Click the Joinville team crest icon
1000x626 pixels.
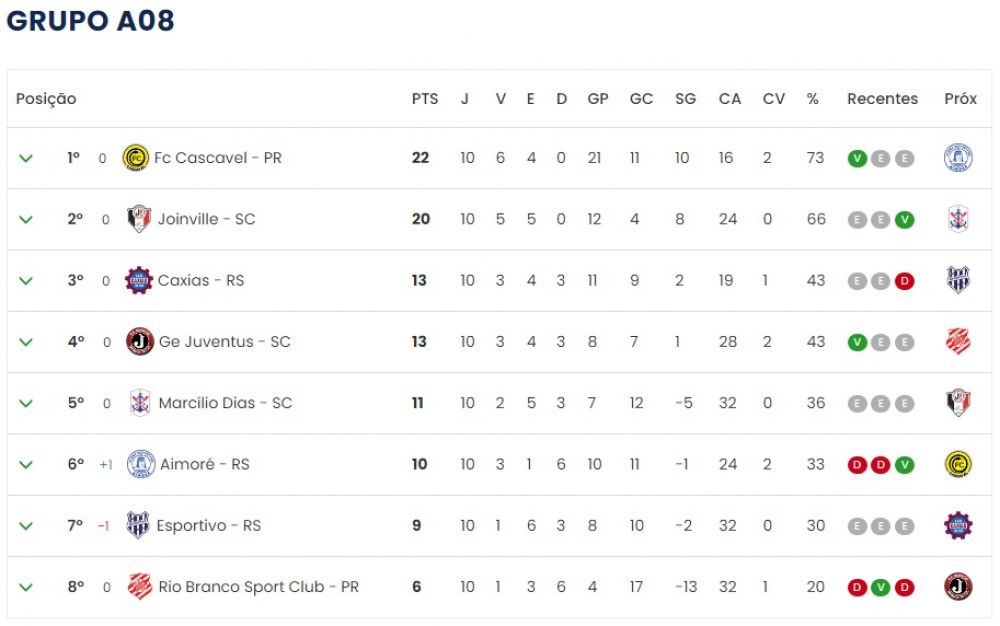139,219
